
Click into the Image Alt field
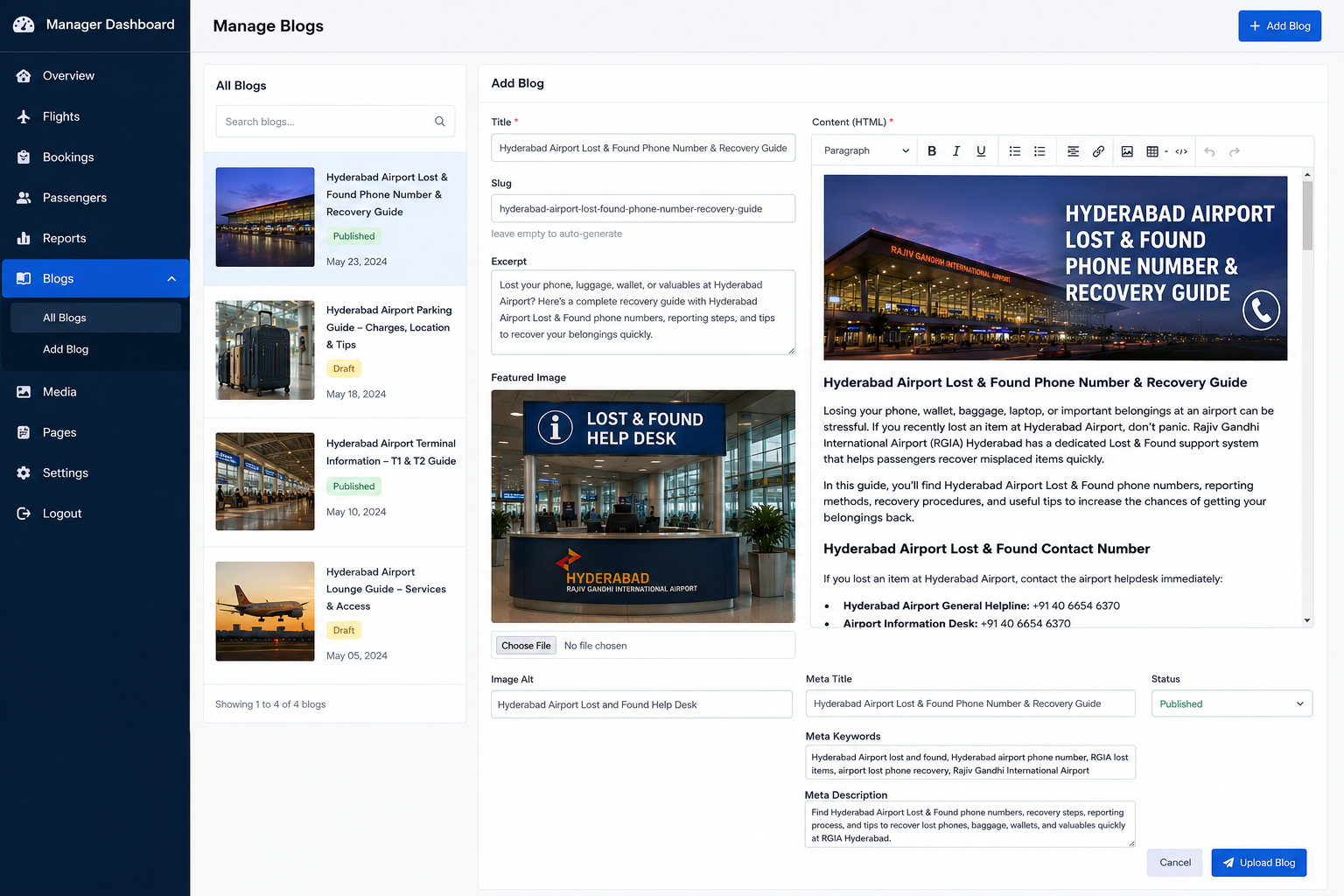pyautogui.click(x=641, y=704)
